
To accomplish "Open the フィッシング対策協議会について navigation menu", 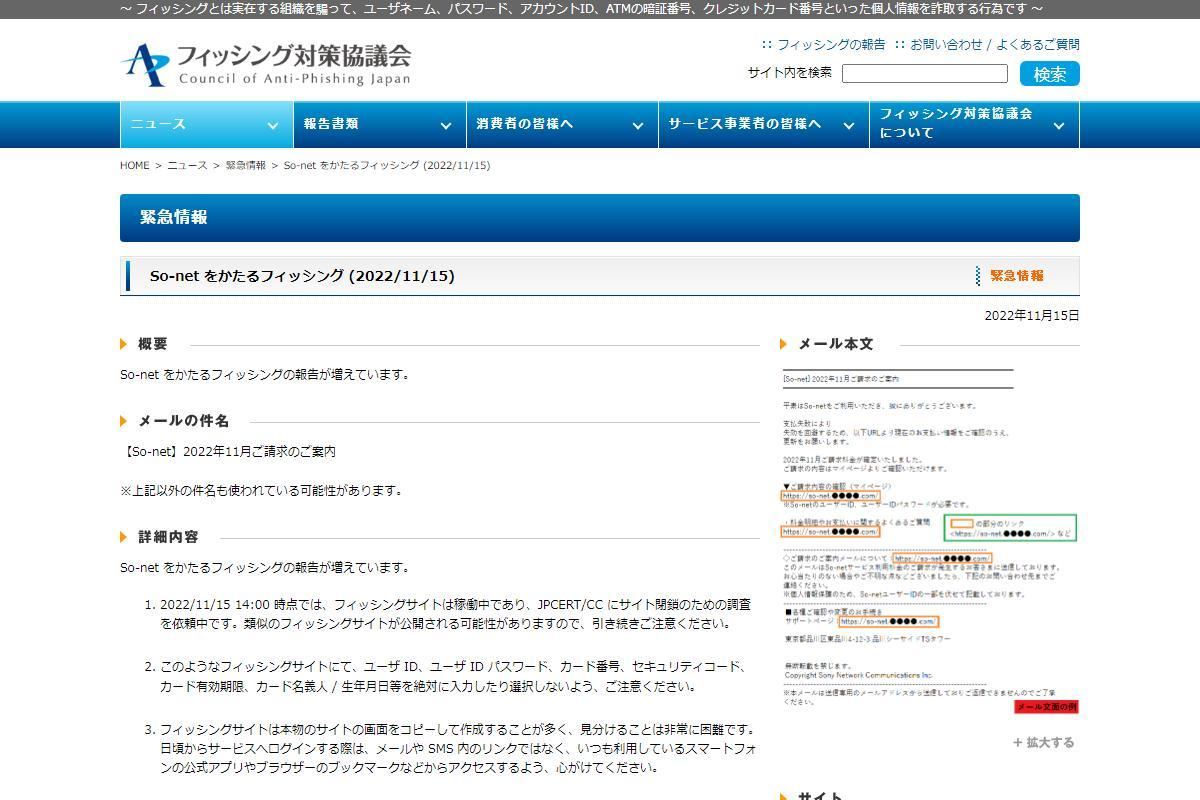I will (975, 125).
